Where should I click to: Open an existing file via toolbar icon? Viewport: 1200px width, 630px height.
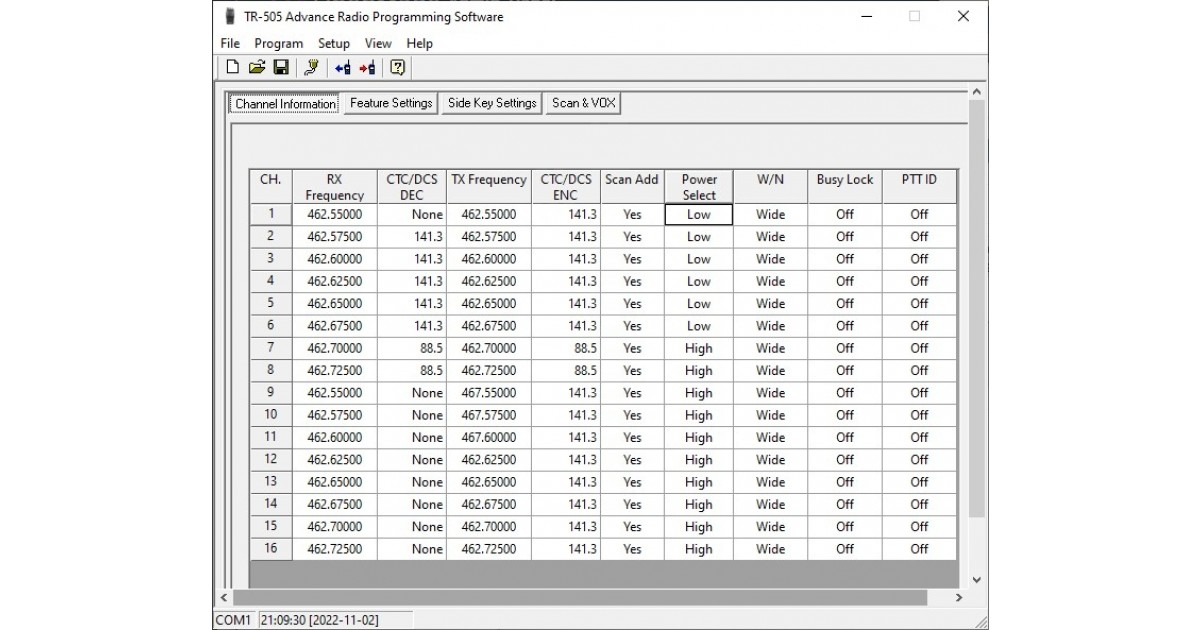click(x=257, y=67)
